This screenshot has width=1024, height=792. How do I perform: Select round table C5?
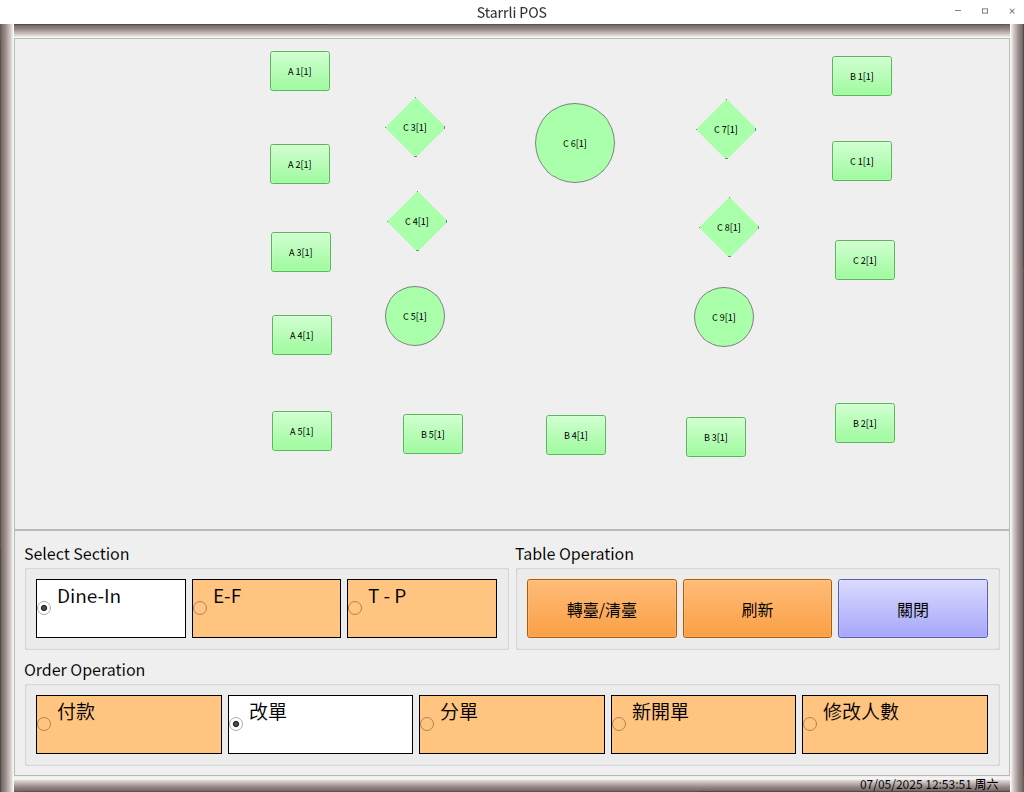pos(415,316)
